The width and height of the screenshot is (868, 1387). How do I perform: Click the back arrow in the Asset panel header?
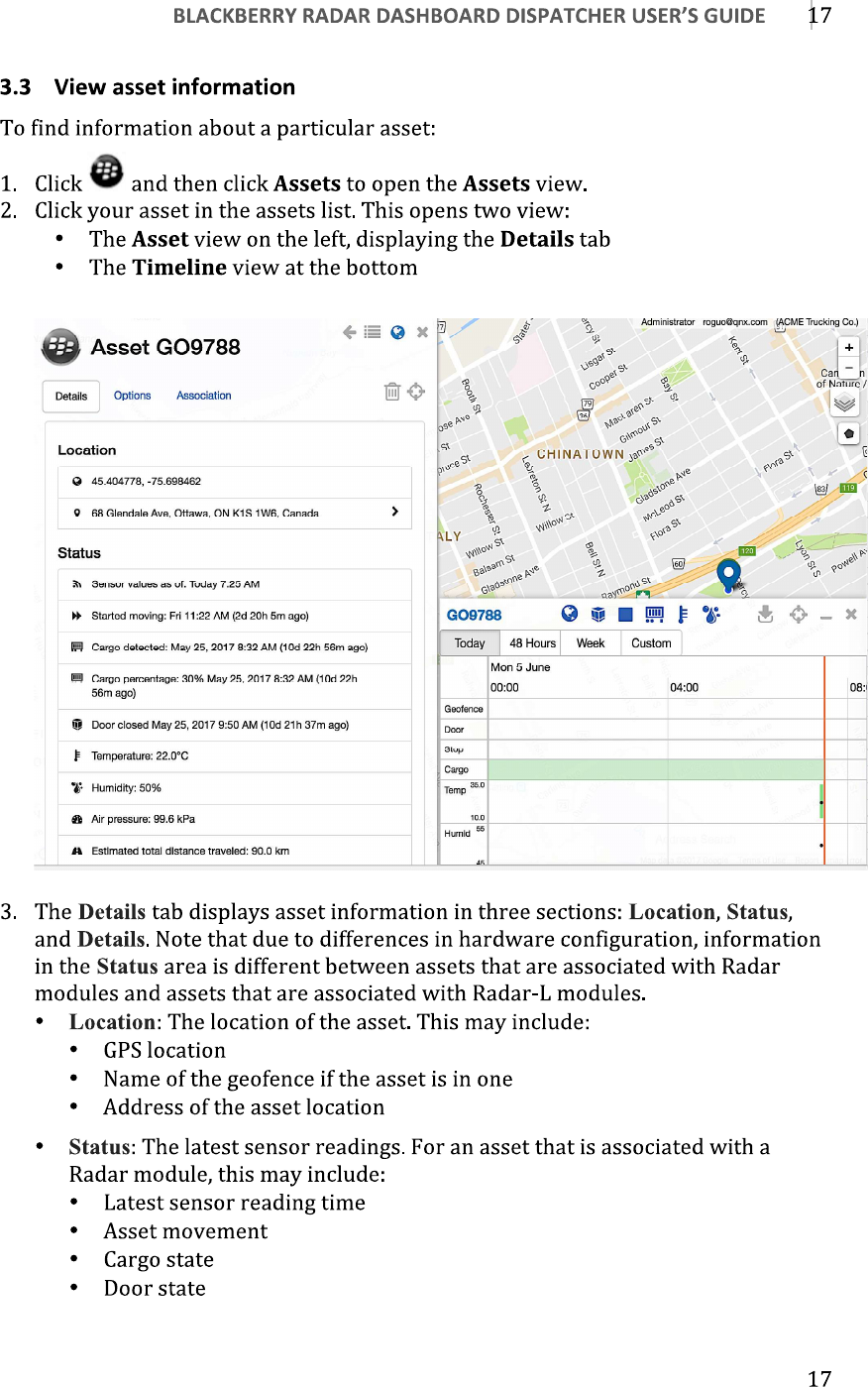coord(350,332)
